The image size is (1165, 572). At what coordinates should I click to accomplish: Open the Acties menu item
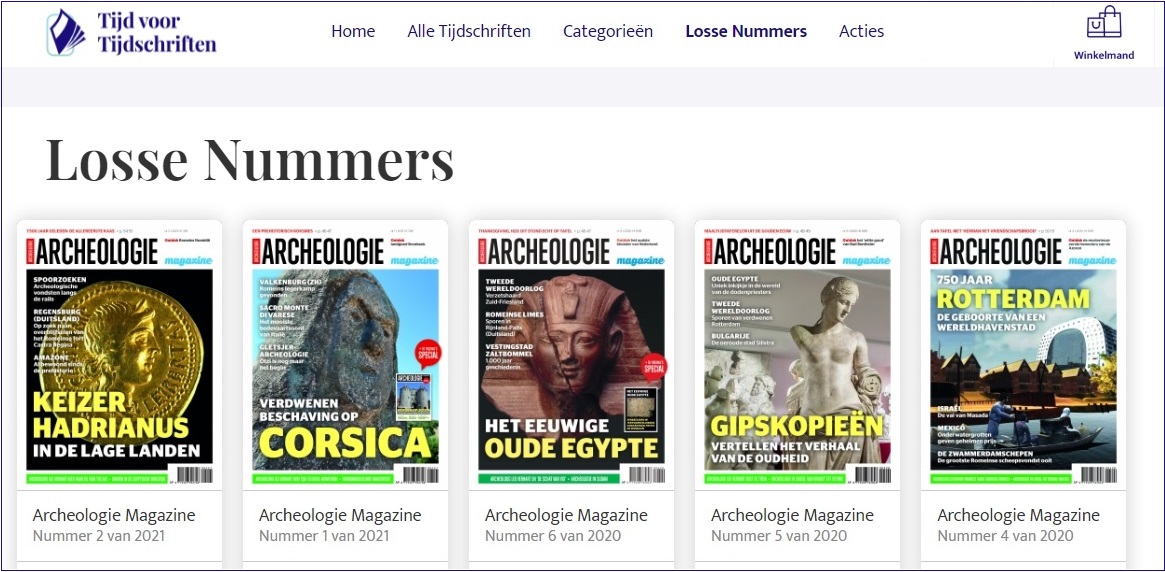861,31
